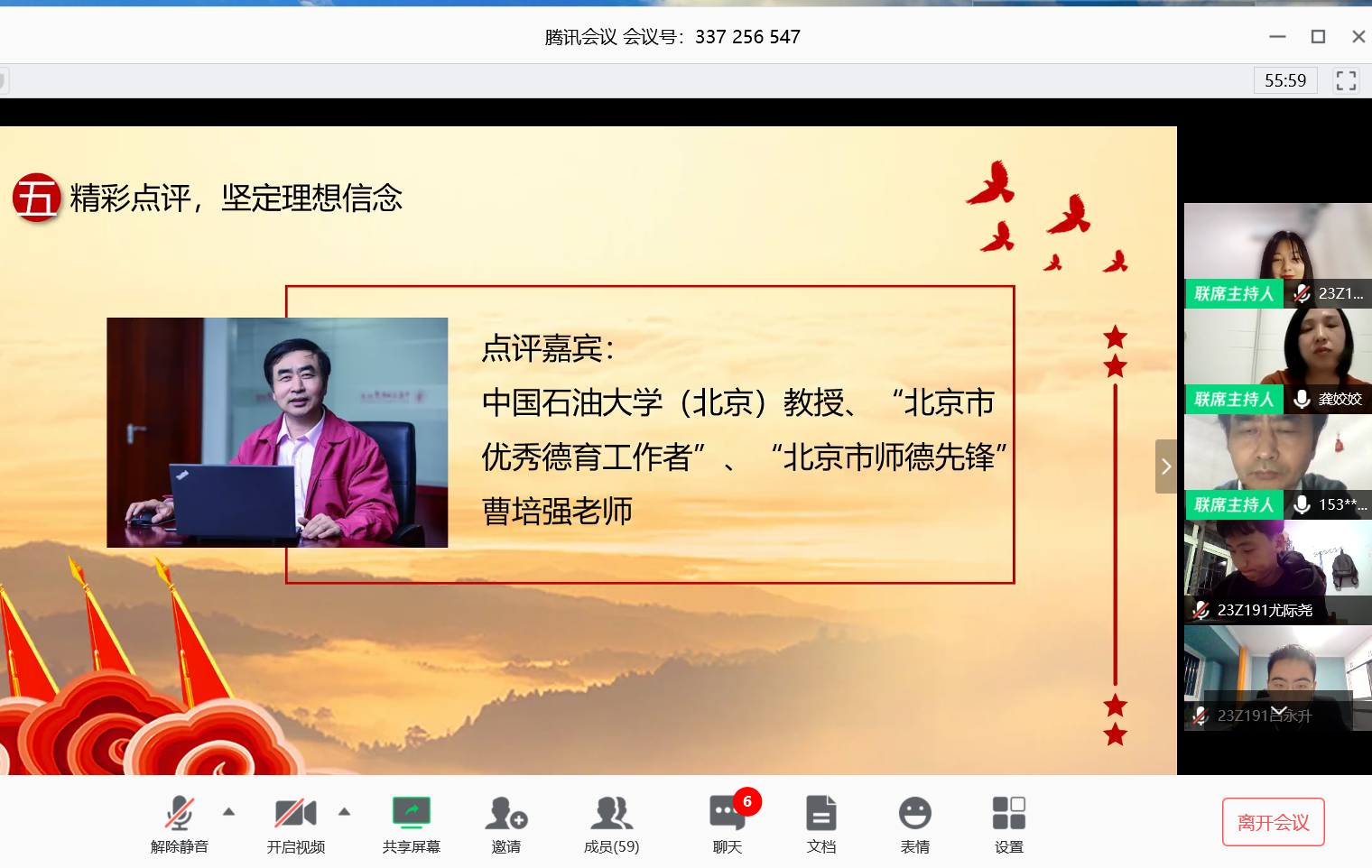
Task: Collapse the participant video sidebar arrow
Action: (1165, 466)
